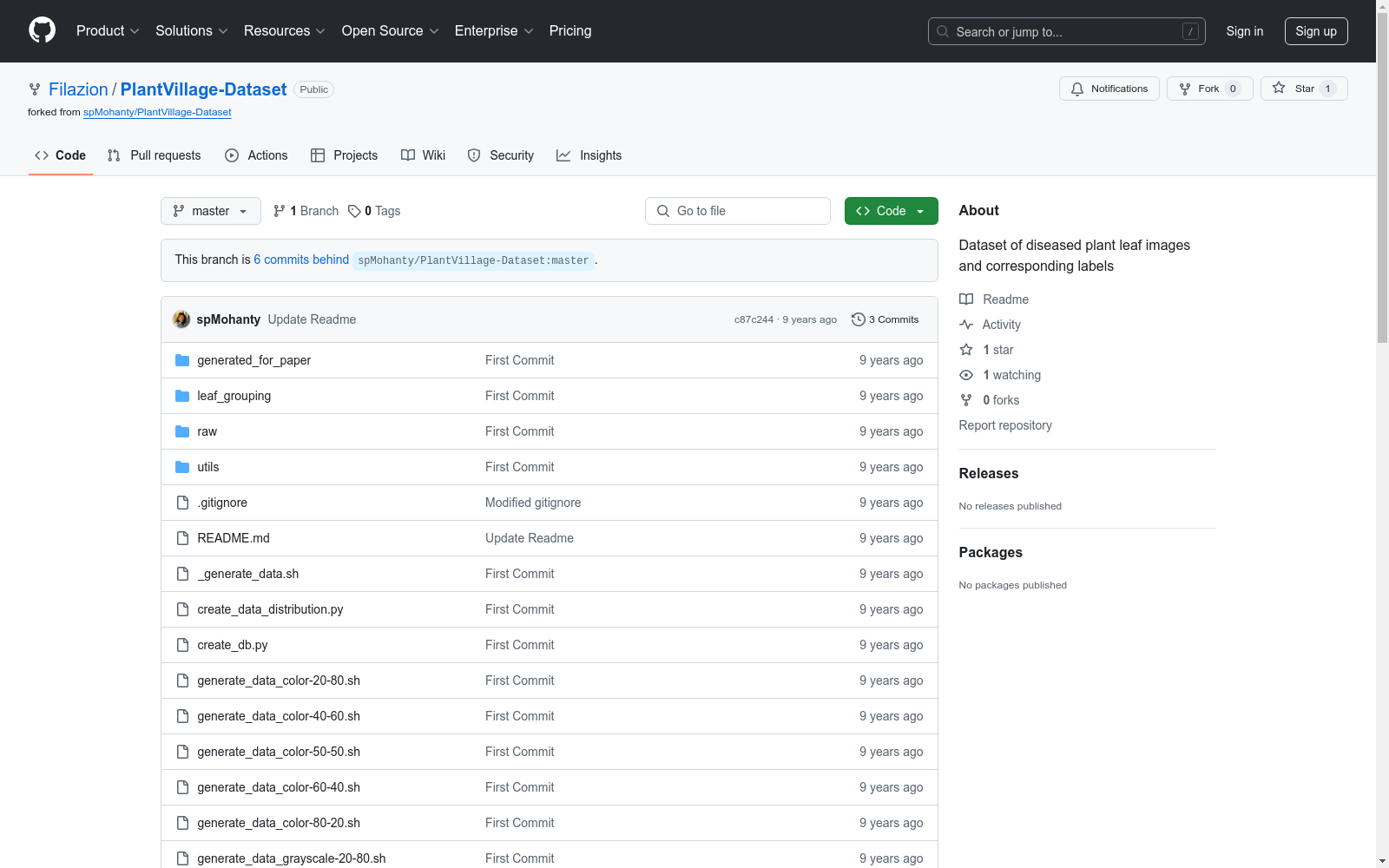This screenshot has width=1389, height=868.
Task: Open the green Code dropdown button
Action: pos(892,211)
